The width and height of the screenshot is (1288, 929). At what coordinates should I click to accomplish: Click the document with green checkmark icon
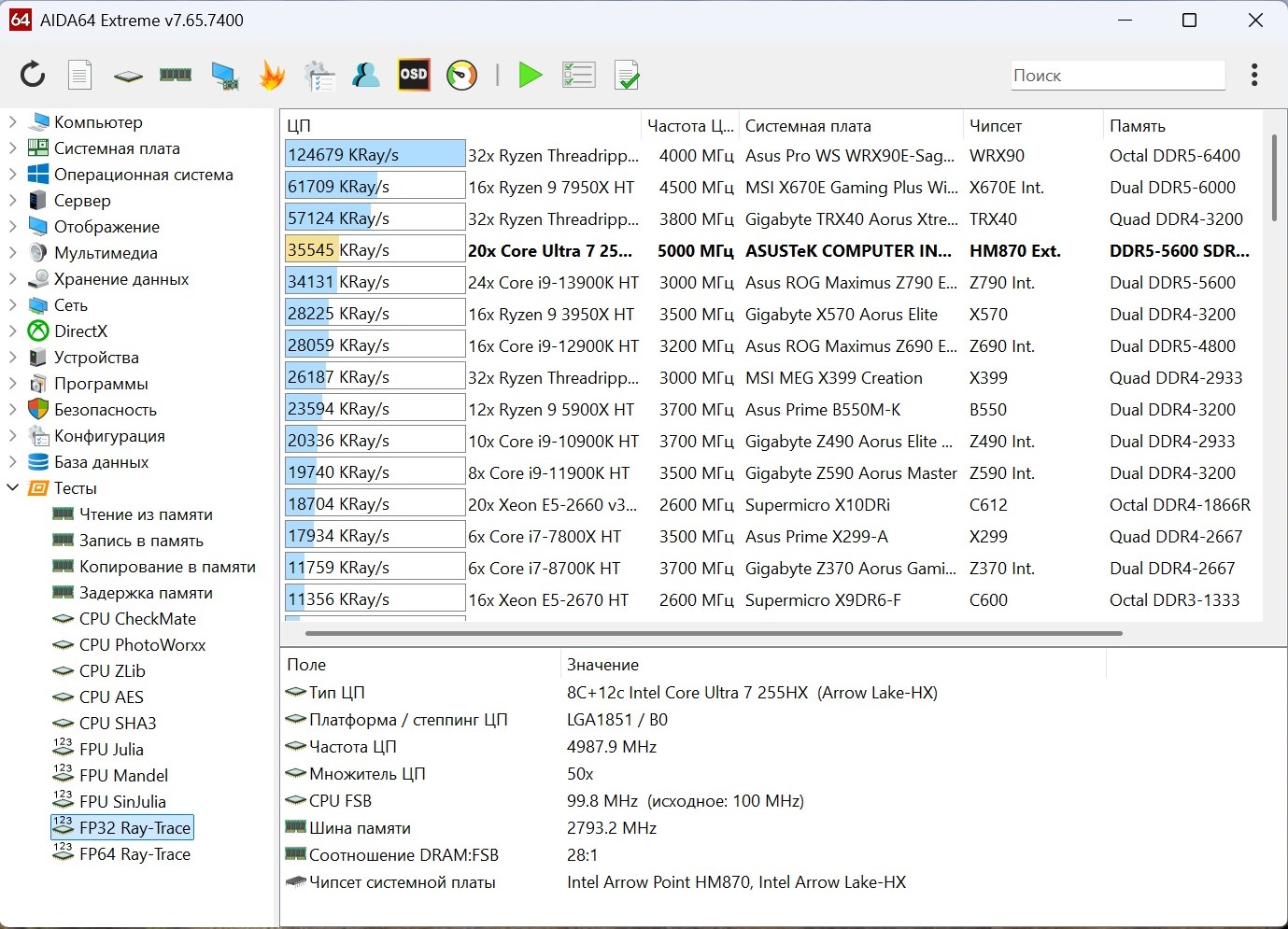pos(627,75)
